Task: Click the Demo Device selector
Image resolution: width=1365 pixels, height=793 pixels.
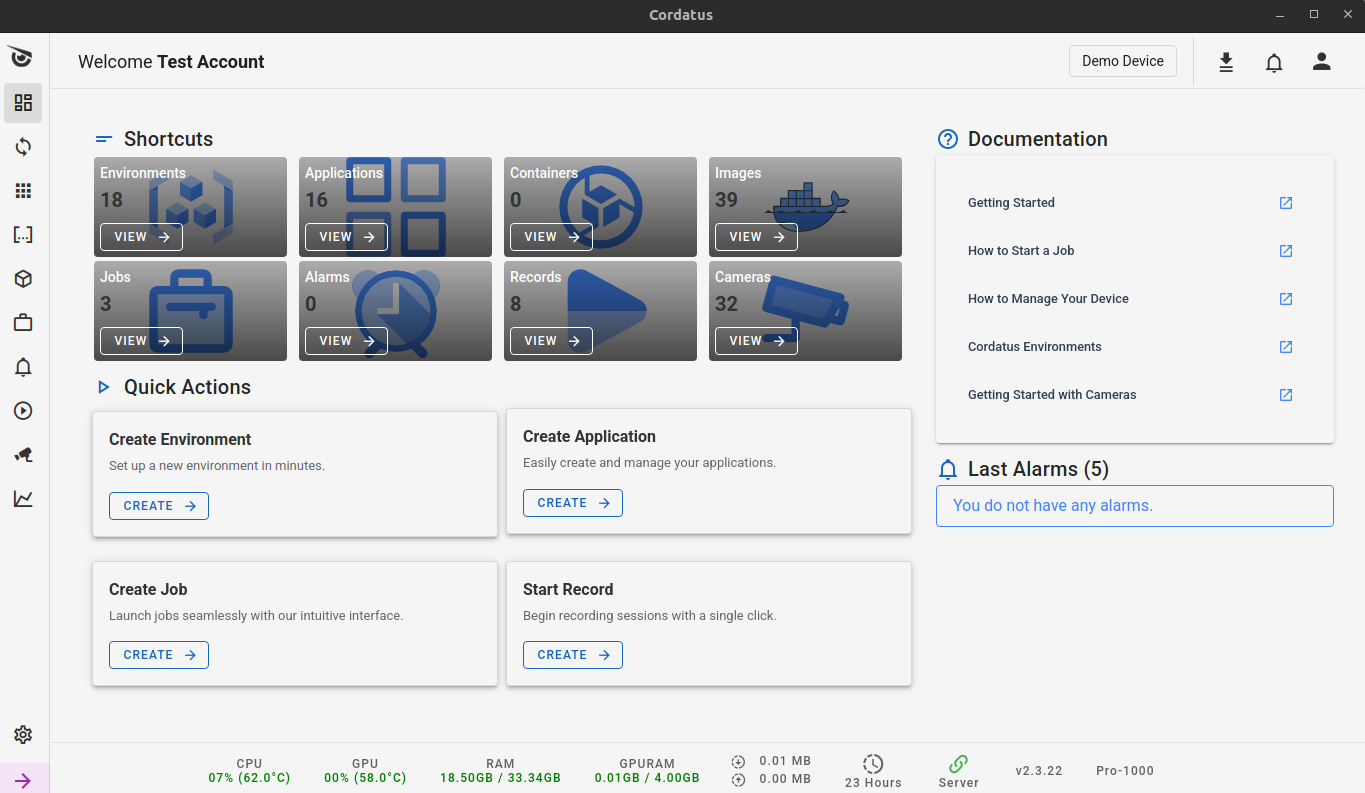Action: [x=1122, y=61]
